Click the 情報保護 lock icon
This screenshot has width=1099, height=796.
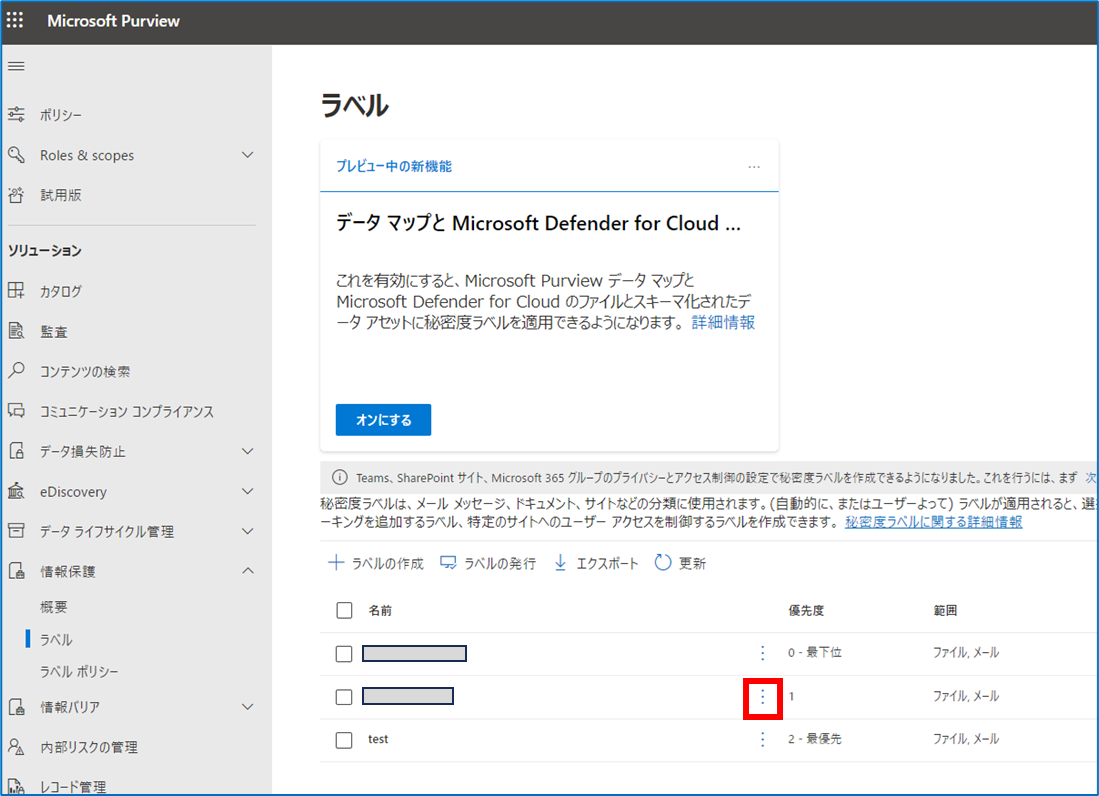16,570
